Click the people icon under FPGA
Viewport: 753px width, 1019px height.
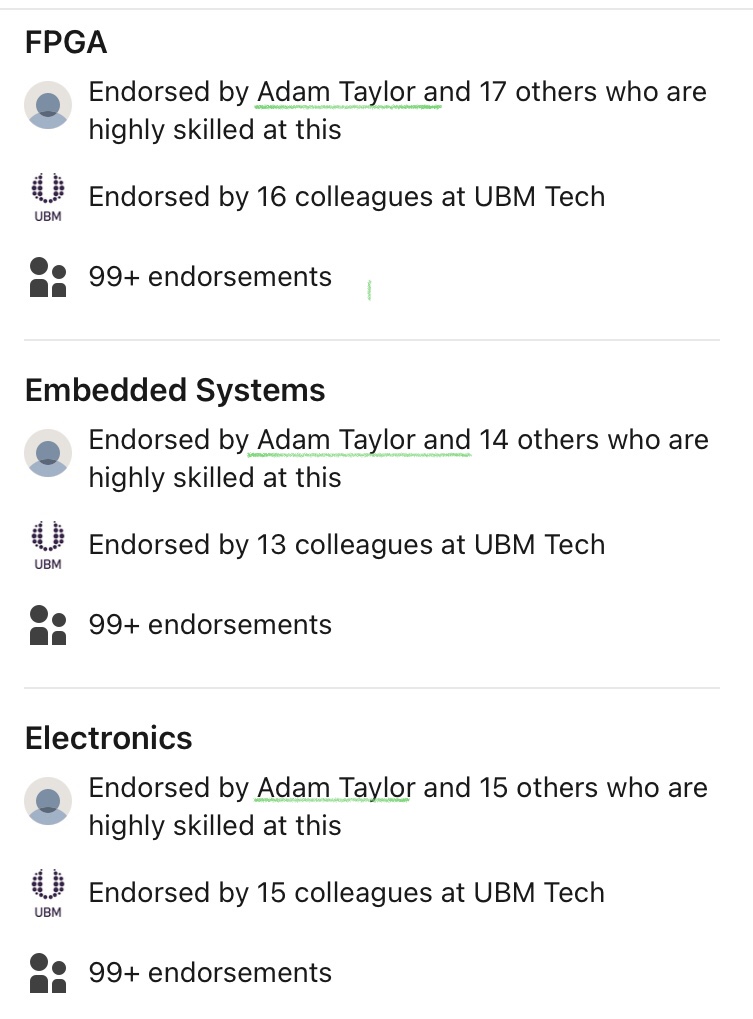pos(48,277)
